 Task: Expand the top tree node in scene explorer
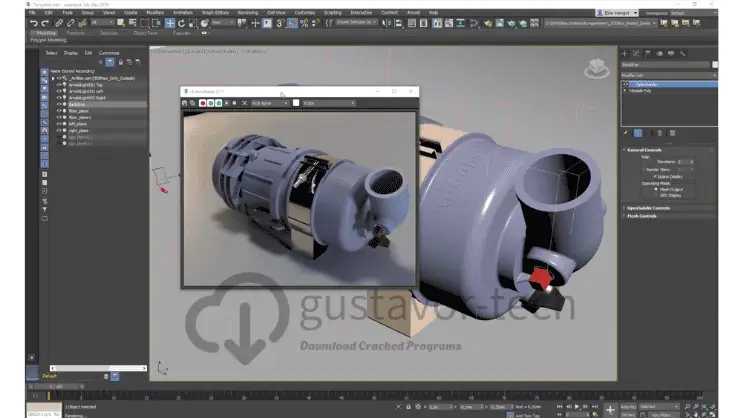coord(53,78)
